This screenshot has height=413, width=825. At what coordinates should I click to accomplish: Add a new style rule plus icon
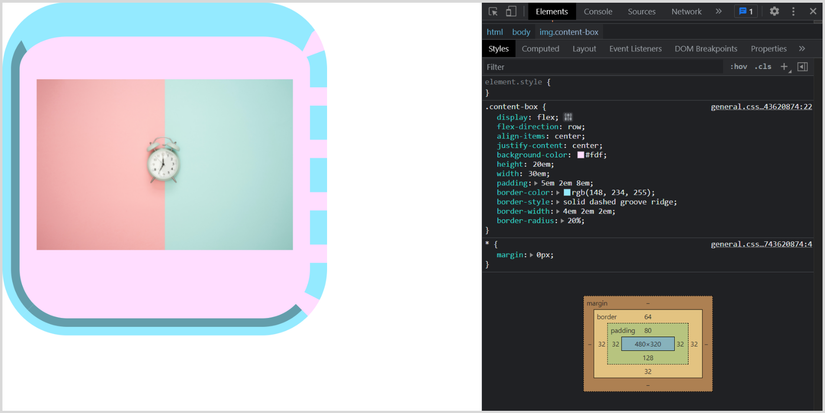pyautogui.click(x=784, y=66)
